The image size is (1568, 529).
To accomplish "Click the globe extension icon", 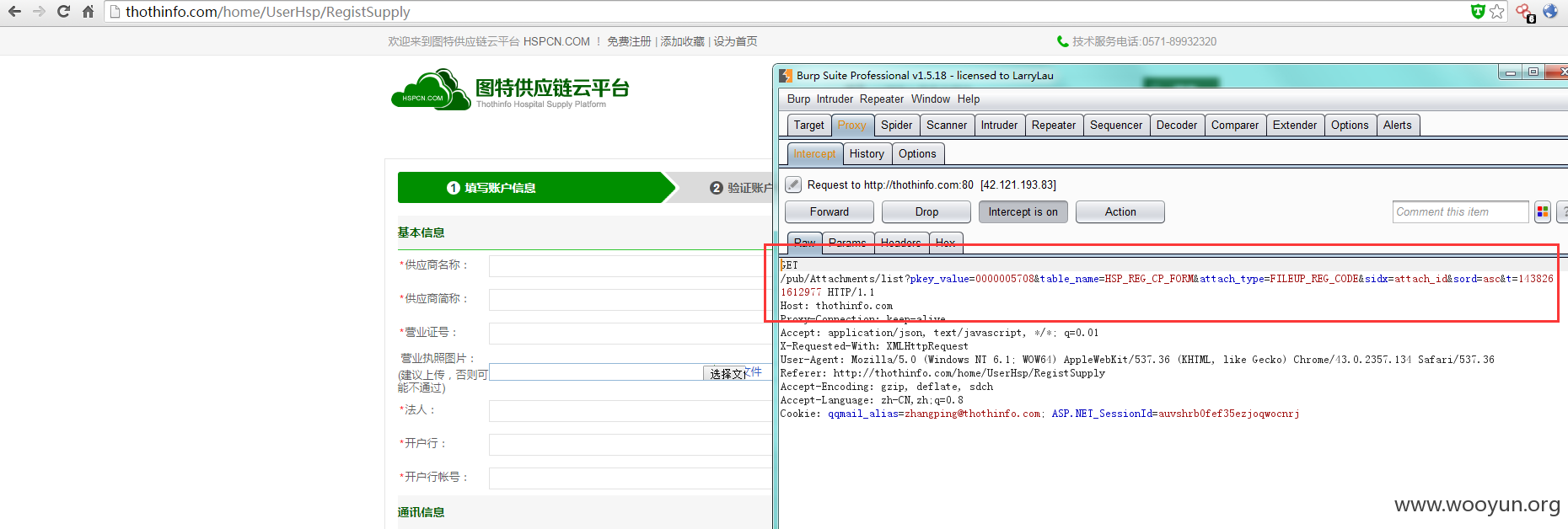I will click(x=1549, y=12).
